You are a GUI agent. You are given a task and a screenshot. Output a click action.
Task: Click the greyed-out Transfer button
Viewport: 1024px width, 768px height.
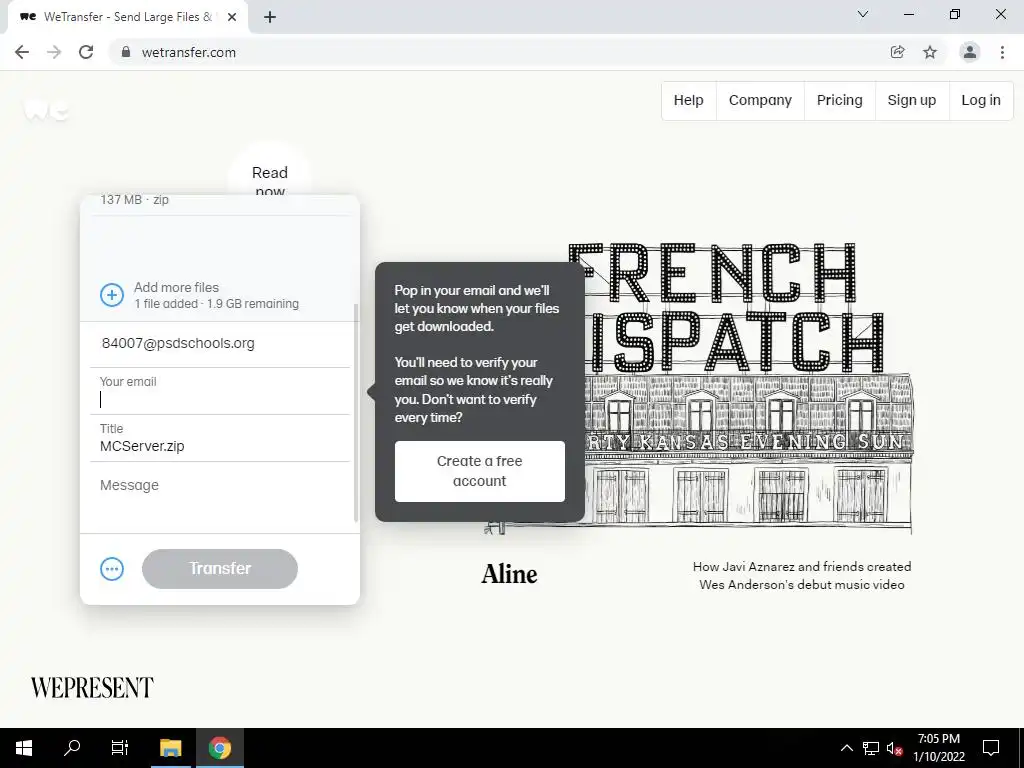point(220,569)
